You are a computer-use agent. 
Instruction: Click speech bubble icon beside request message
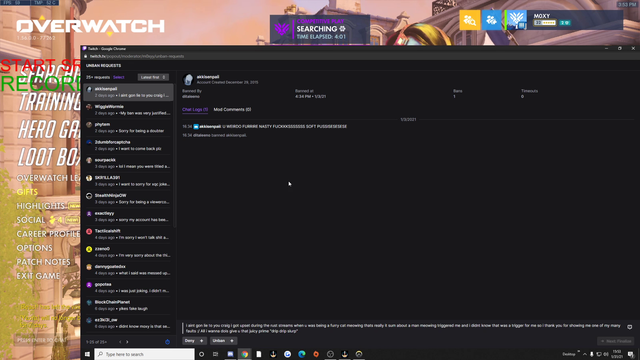pyautogui.click(x=630, y=327)
